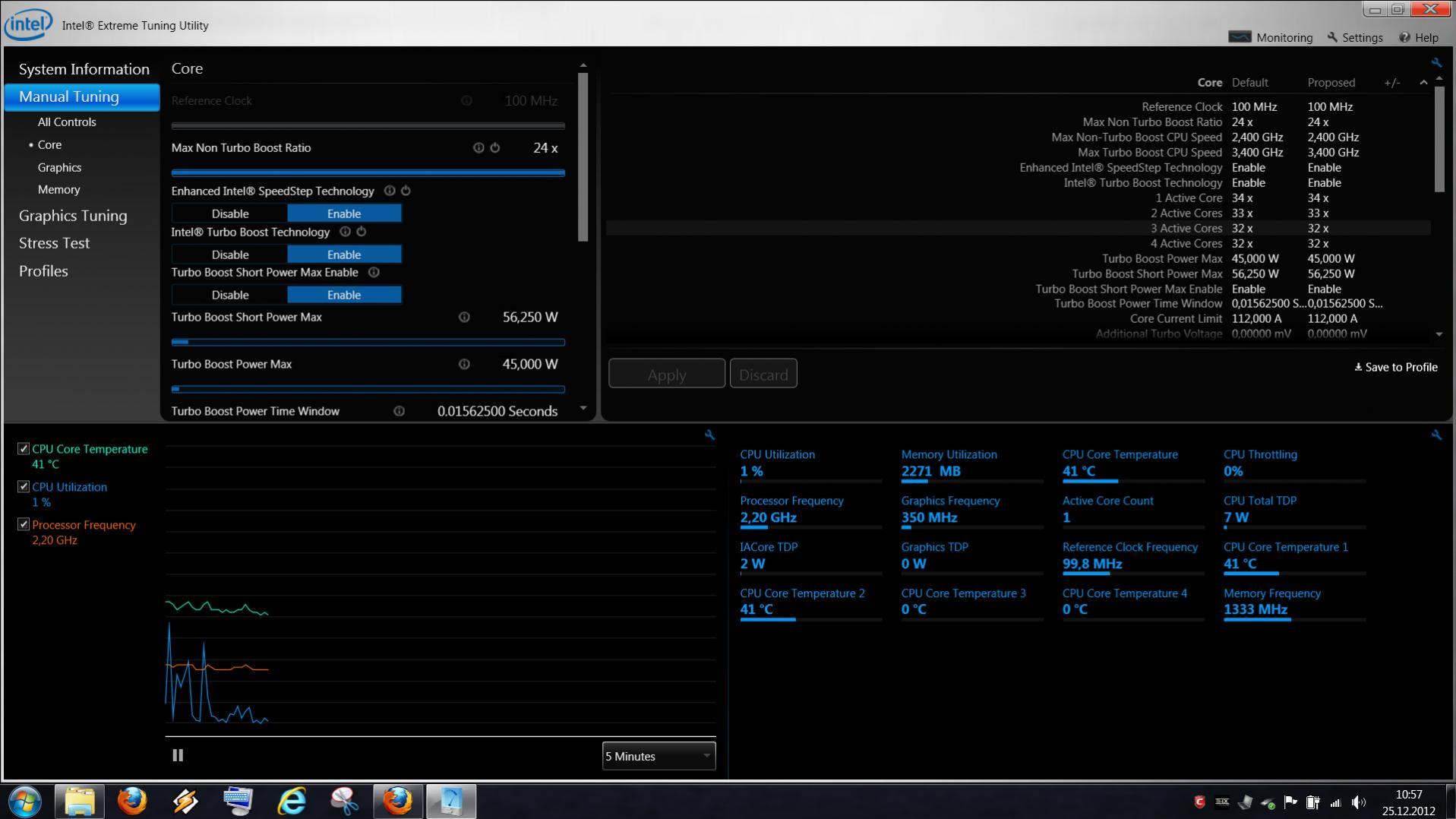Open the volume control in system tray
The height and width of the screenshot is (819, 1456).
(x=1359, y=802)
